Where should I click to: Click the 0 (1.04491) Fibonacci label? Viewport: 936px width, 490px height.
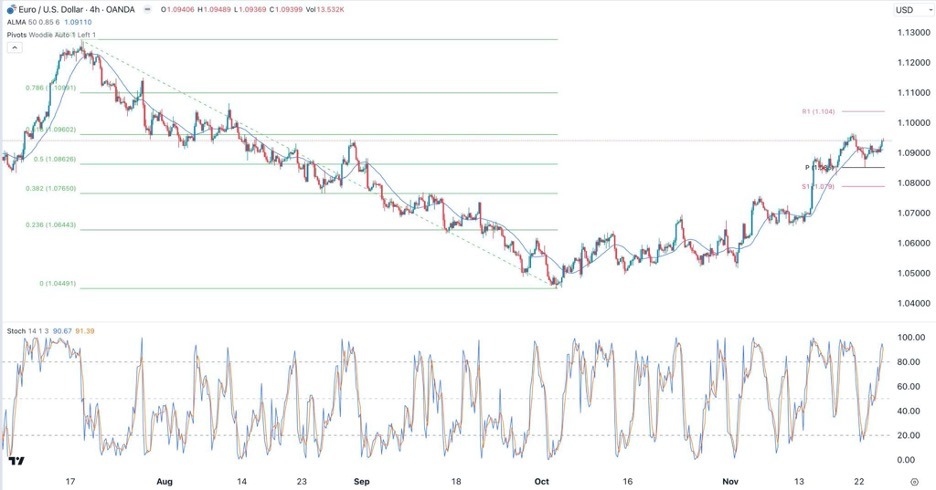(x=58, y=283)
